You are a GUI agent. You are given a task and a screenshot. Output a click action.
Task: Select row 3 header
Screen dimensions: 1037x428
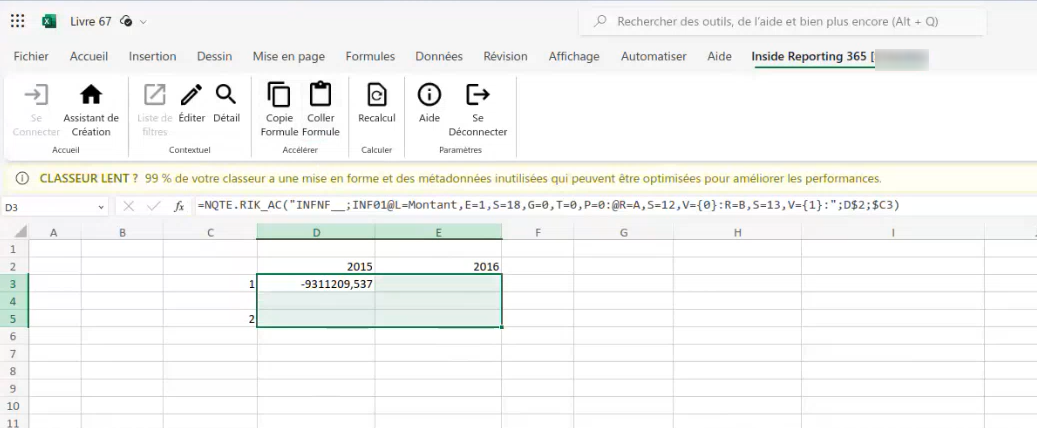pyautogui.click(x=15, y=284)
